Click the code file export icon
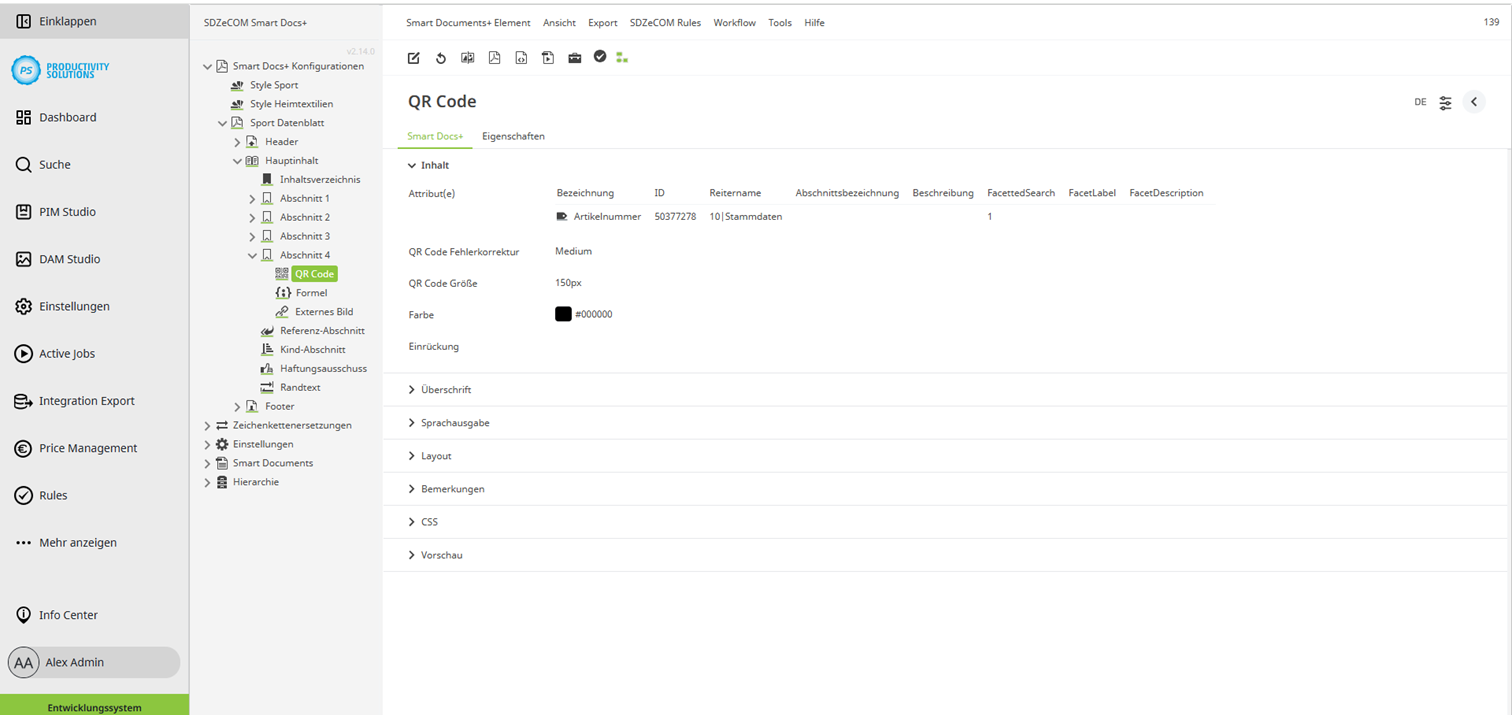The width and height of the screenshot is (1512, 715). click(521, 58)
